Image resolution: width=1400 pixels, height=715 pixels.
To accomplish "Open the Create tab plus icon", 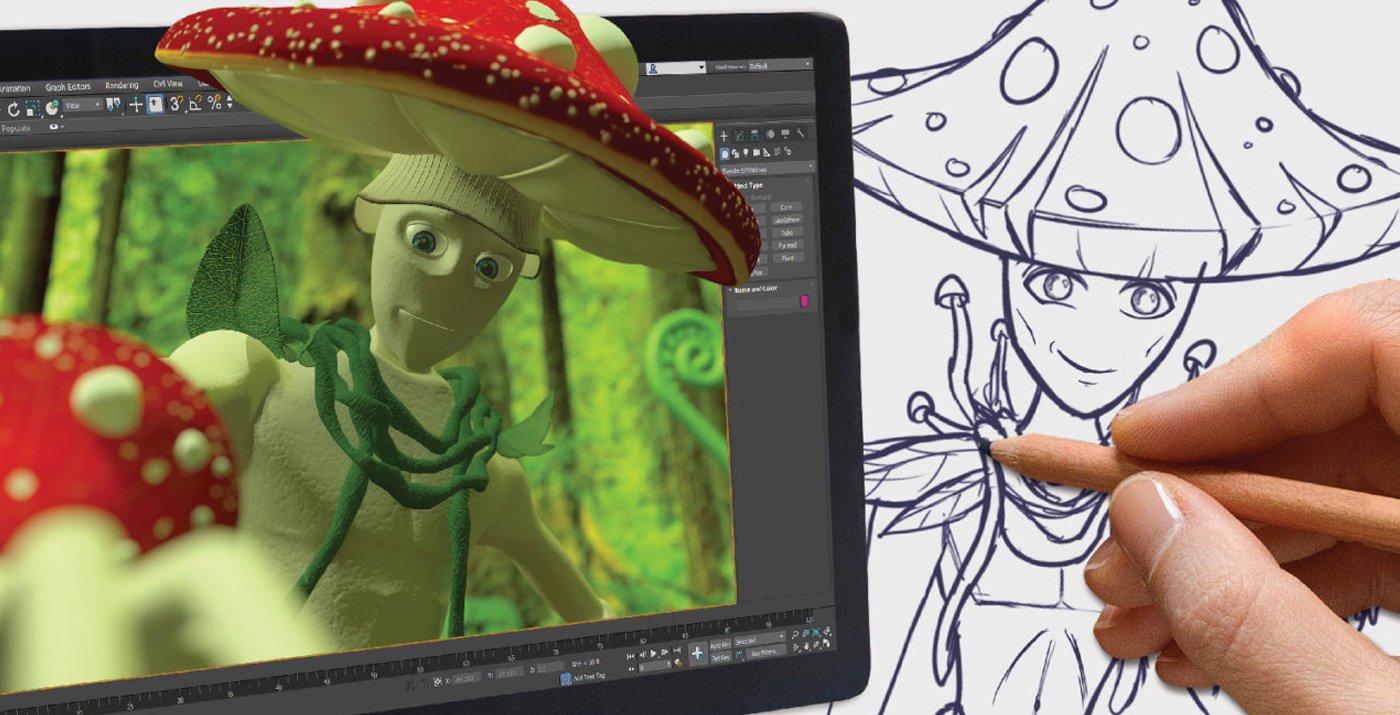I will (x=724, y=137).
